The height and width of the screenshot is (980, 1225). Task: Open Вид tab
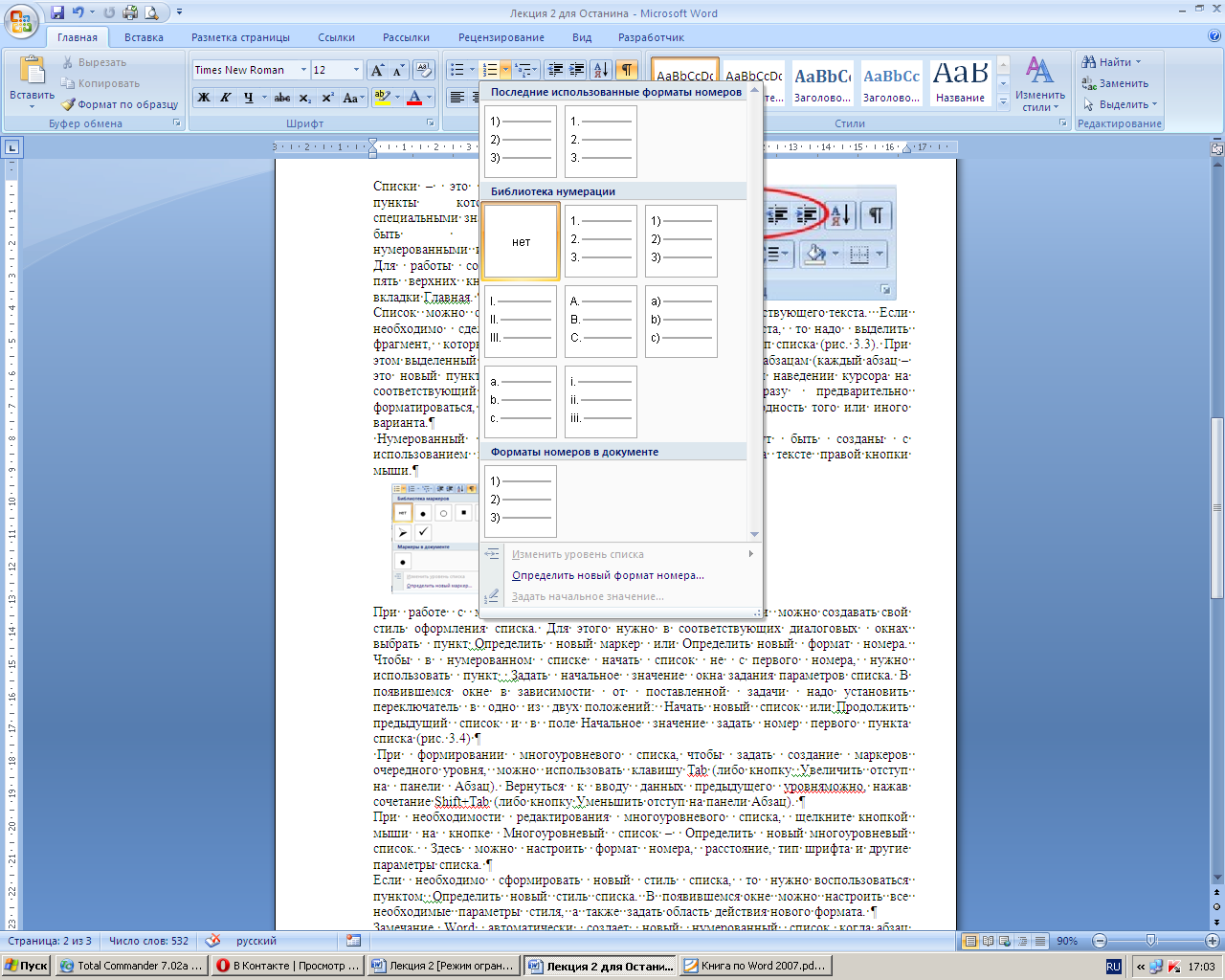pyautogui.click(x=582, y=37)
